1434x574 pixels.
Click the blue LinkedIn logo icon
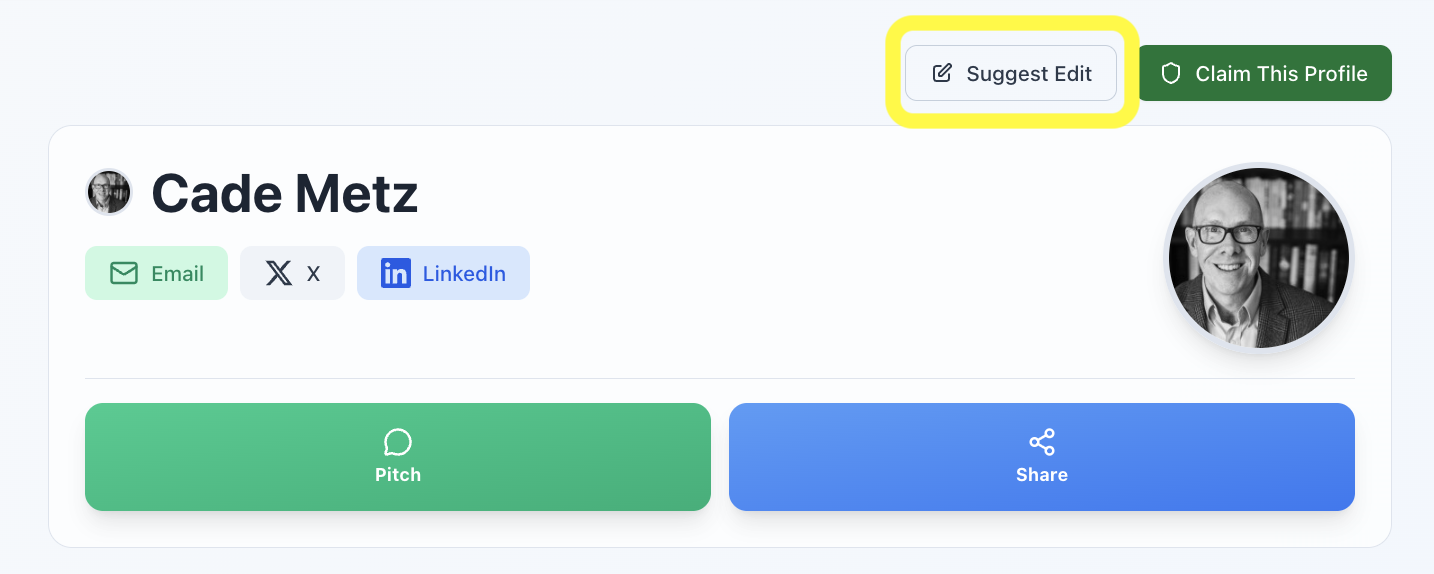click(x=396, y=273)
